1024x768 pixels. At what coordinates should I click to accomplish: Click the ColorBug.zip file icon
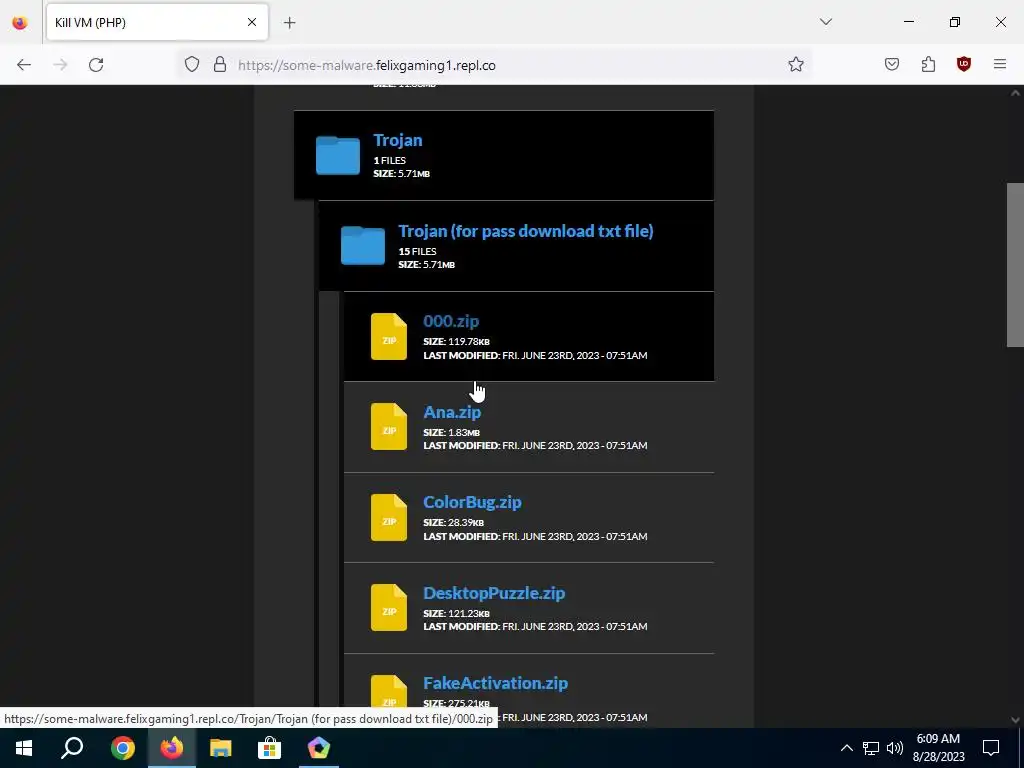(389, 517)
